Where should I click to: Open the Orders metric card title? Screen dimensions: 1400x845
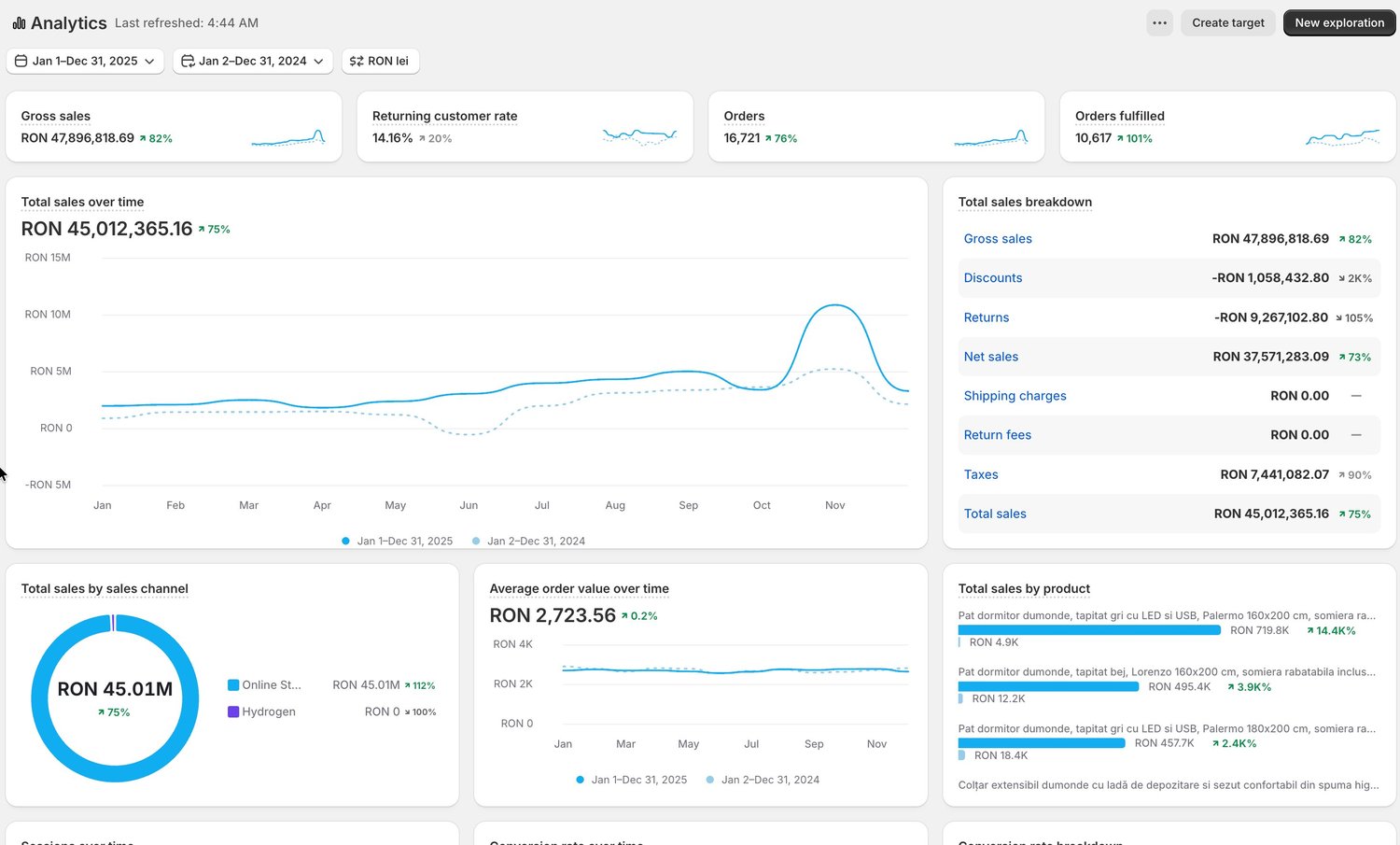click(744, 116)
